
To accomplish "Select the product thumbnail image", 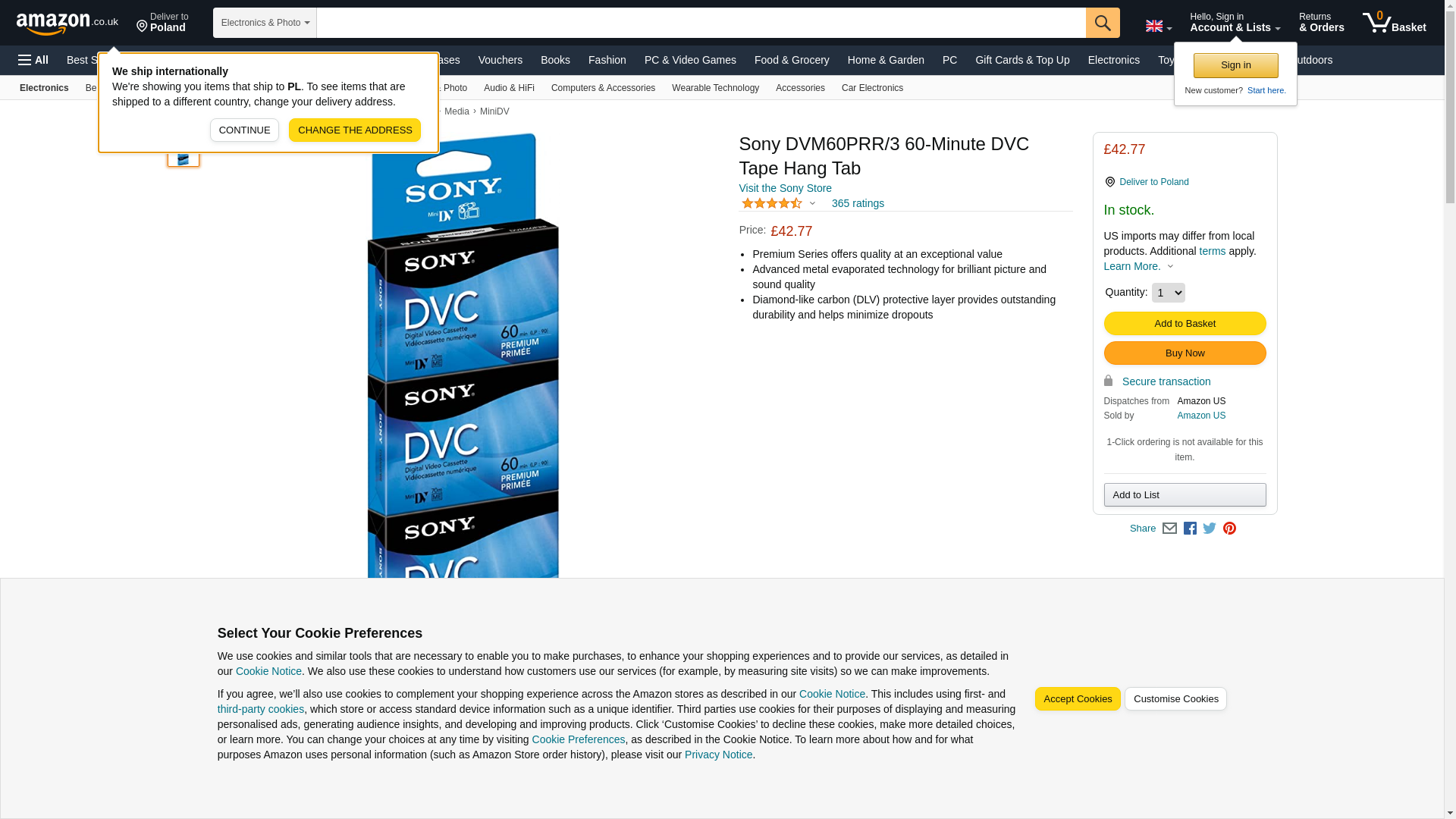I will pos(184,158).
